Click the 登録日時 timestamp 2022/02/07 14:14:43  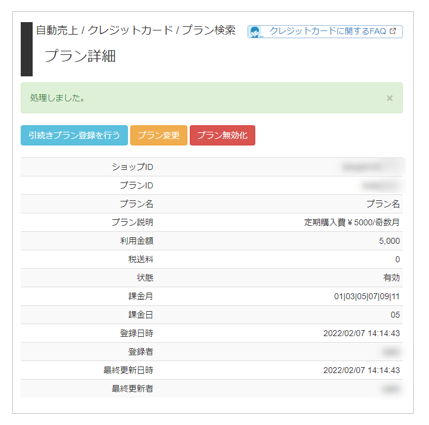[x=362, y=333]
